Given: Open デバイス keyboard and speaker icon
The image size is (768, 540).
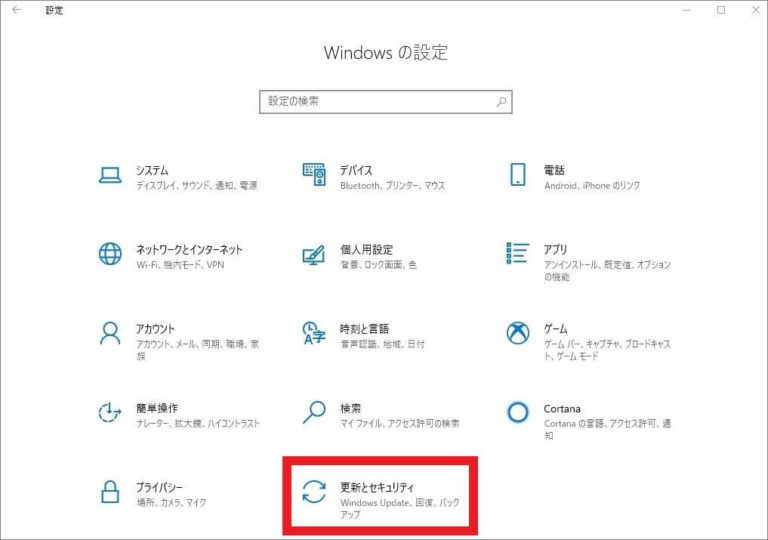Looking at the screenshot, I should click(314, 175).
